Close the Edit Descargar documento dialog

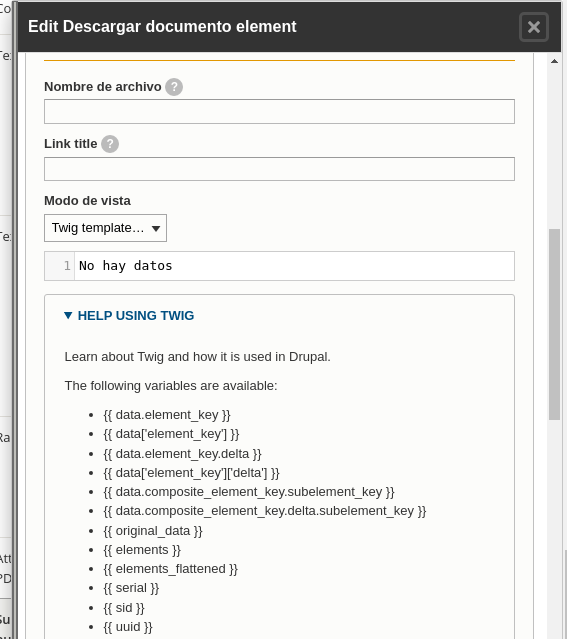coord(534,27)
